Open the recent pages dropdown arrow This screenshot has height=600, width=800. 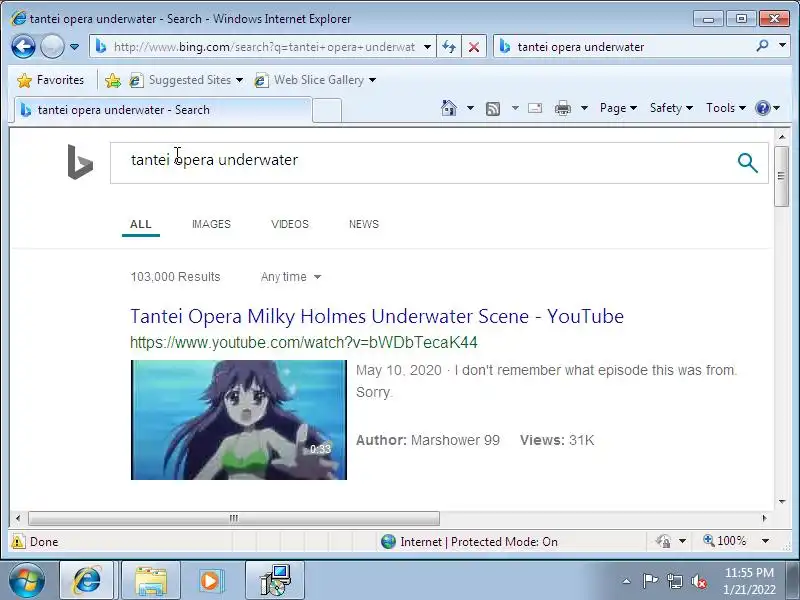[74, 47]
